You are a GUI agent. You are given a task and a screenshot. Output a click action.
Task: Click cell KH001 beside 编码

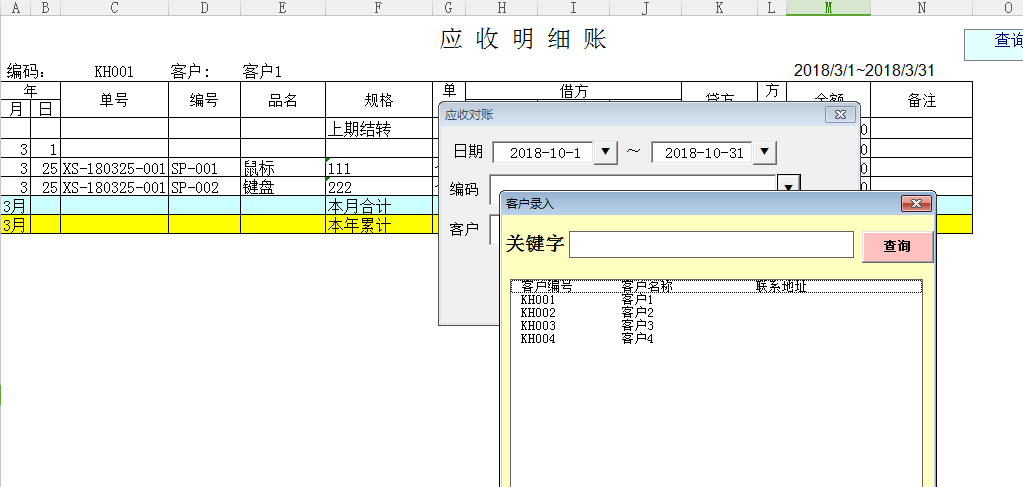114,71
